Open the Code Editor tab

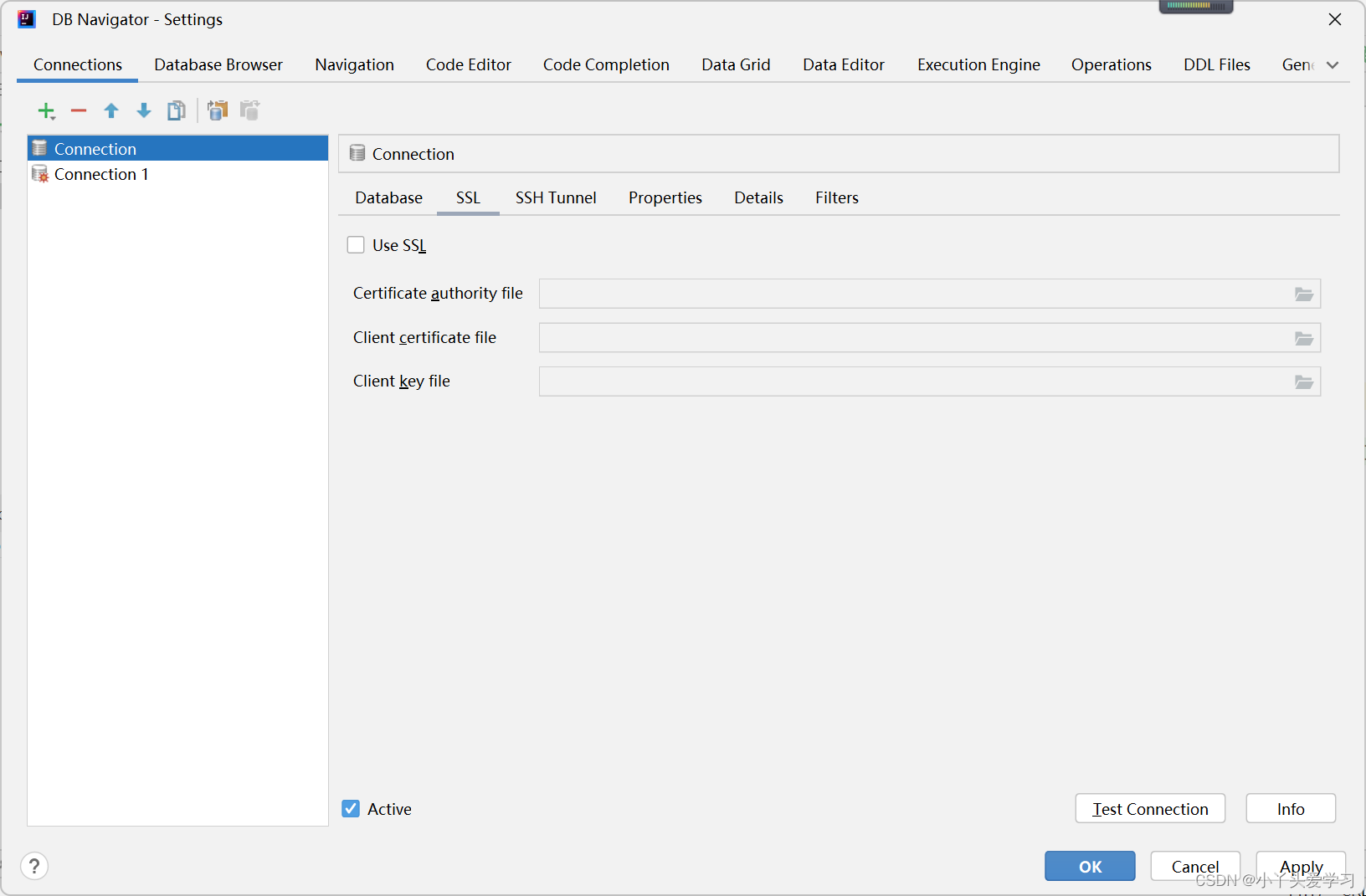pyautogui.click(x=469, y=65)
